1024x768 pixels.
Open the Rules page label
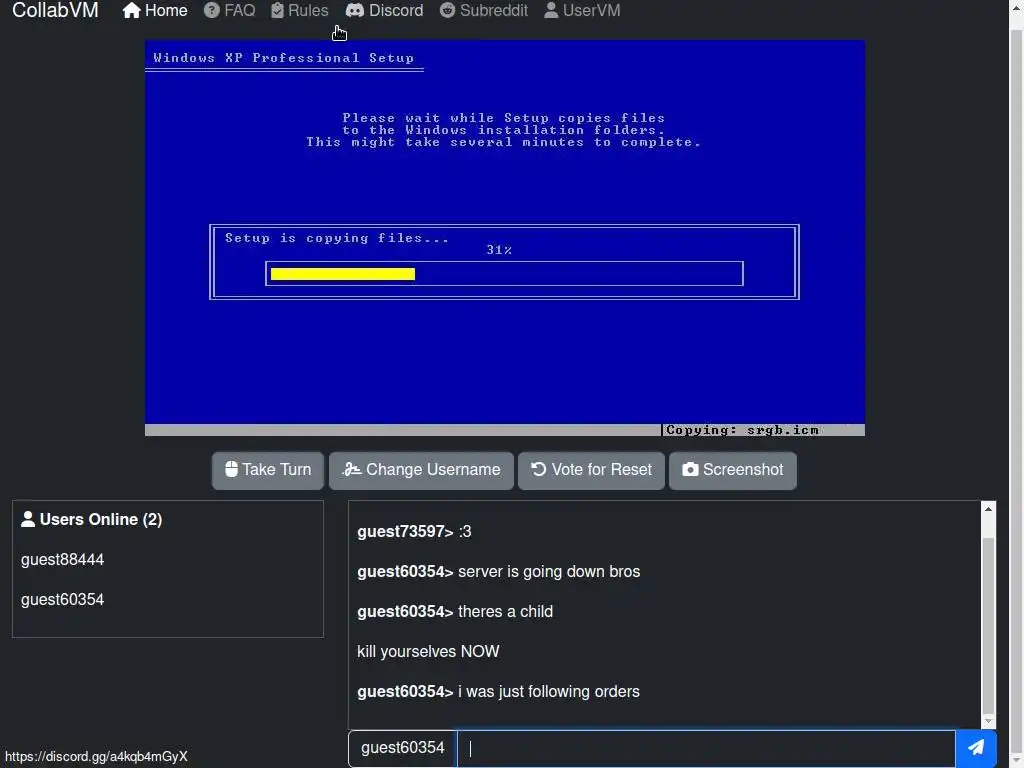tap(308, 10)
